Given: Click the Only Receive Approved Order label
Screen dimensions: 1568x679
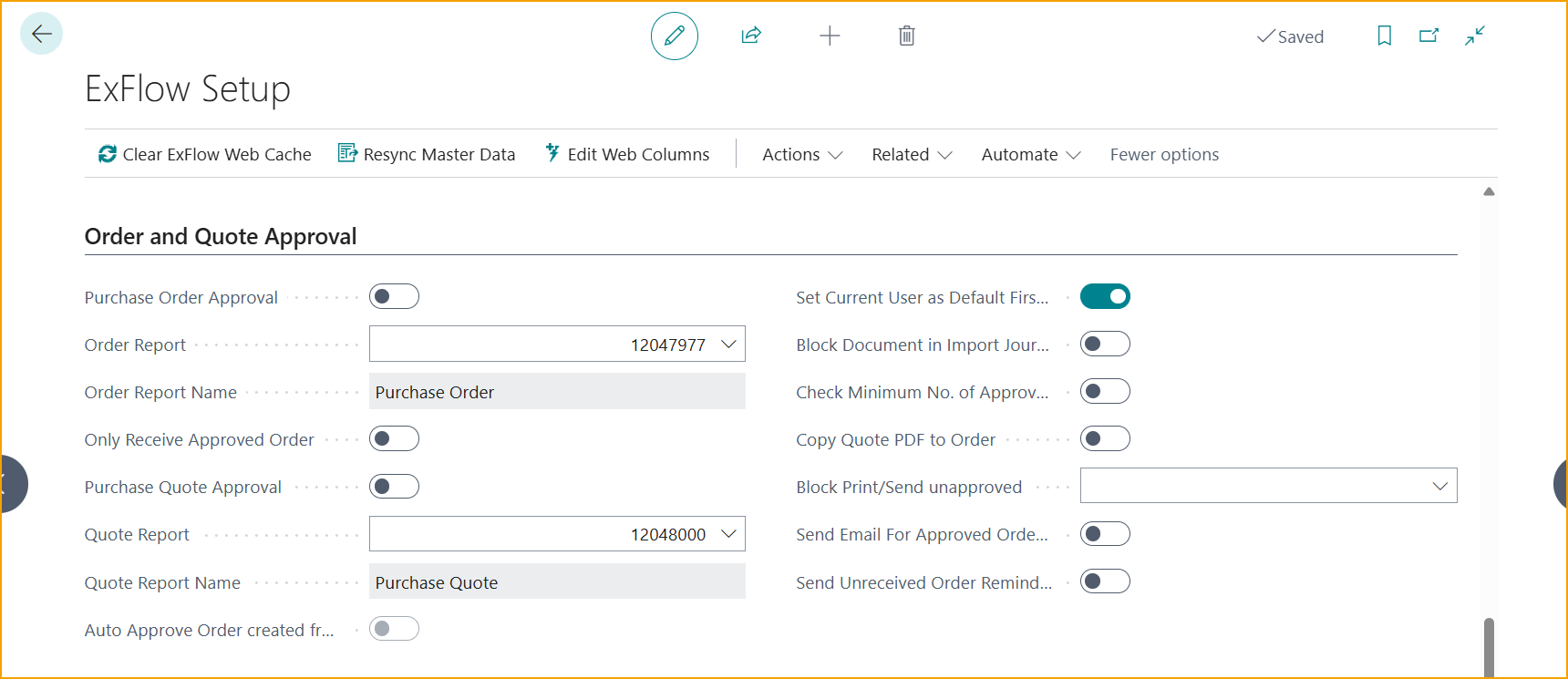Looking at the screenshot, I should [199, 439].
